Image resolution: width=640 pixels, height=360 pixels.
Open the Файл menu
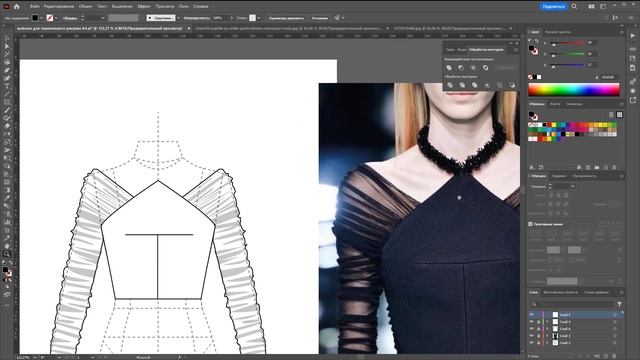tap(35, 7)
